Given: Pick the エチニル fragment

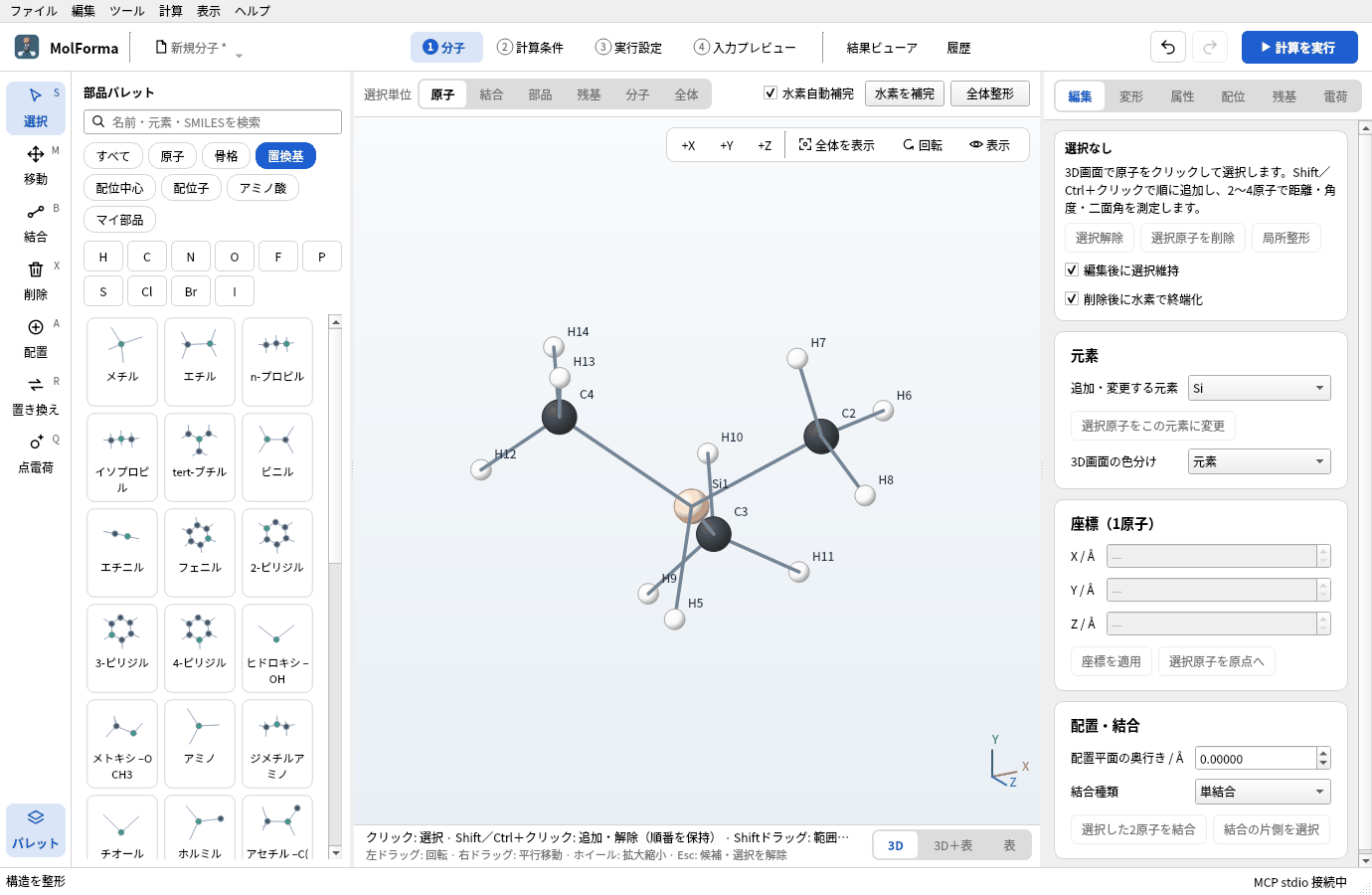Looking at the screenshot, I should [122, 552].
